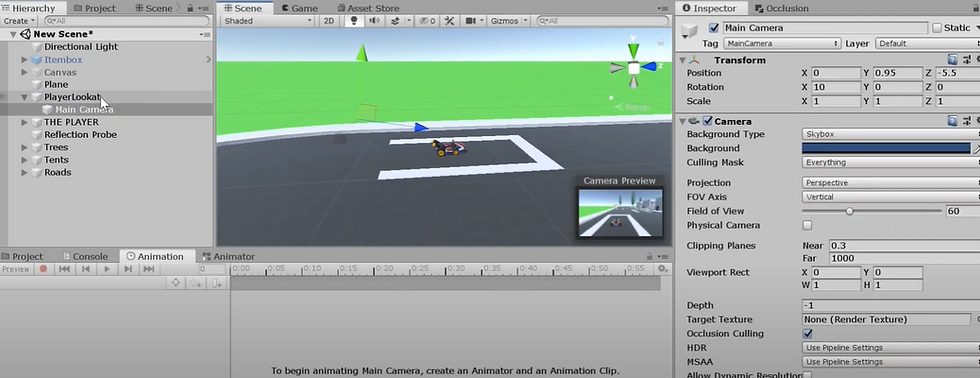The height and width of the screenshot is (378, 980).
Task: Expand the Trees hierarchy item
Action: 25,147
